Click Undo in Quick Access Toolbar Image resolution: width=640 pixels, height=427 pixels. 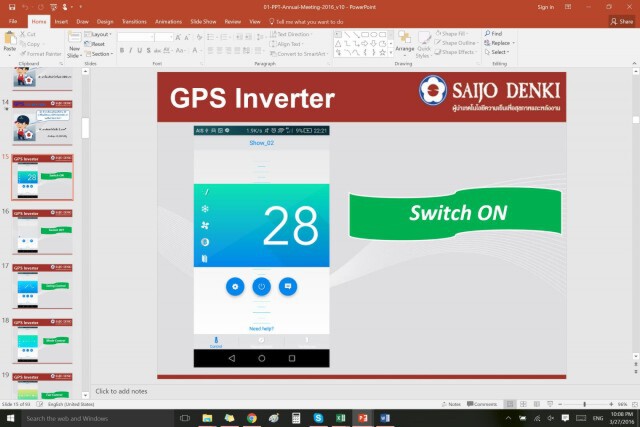pos(25,7)
